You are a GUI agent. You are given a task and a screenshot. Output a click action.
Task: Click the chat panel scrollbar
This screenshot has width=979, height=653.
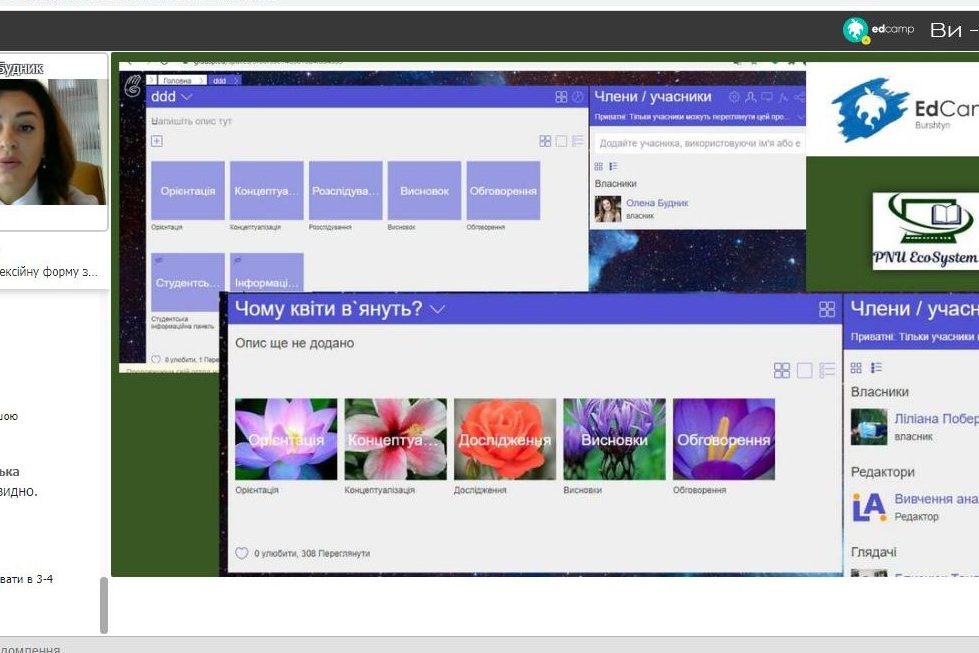103,604
